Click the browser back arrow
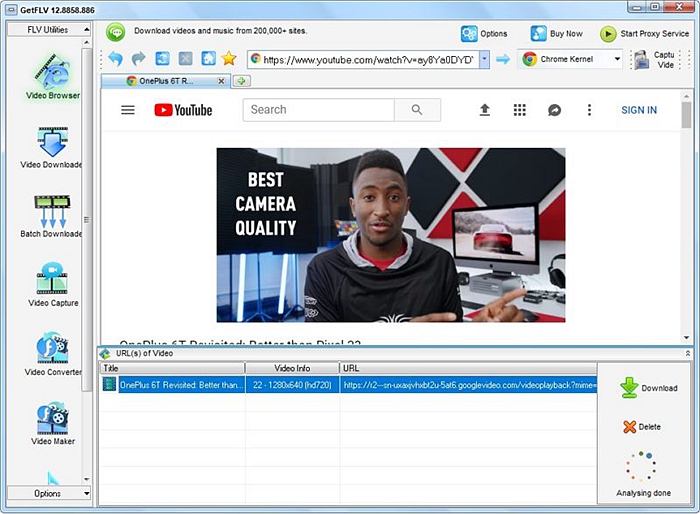Image resolution: width=700 pixels, height=514 pixels. click(x=116, y=59)
